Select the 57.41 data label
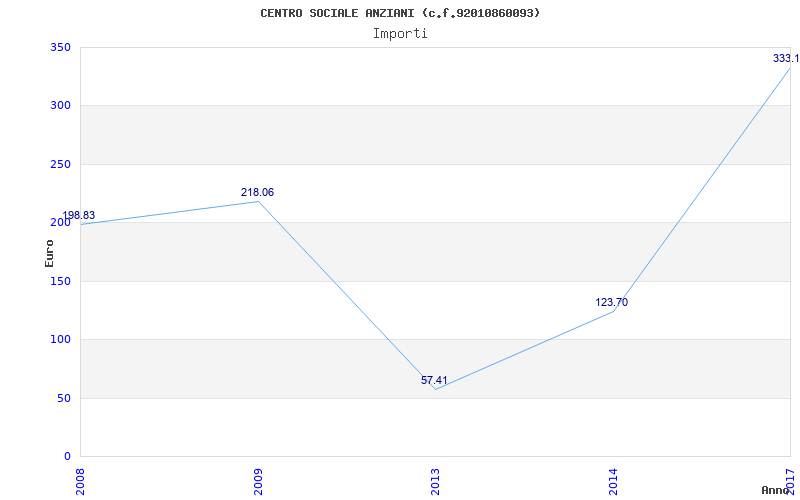Image resolution: width=800 pixels, height=500 pixels. click(x=434, y=380)
